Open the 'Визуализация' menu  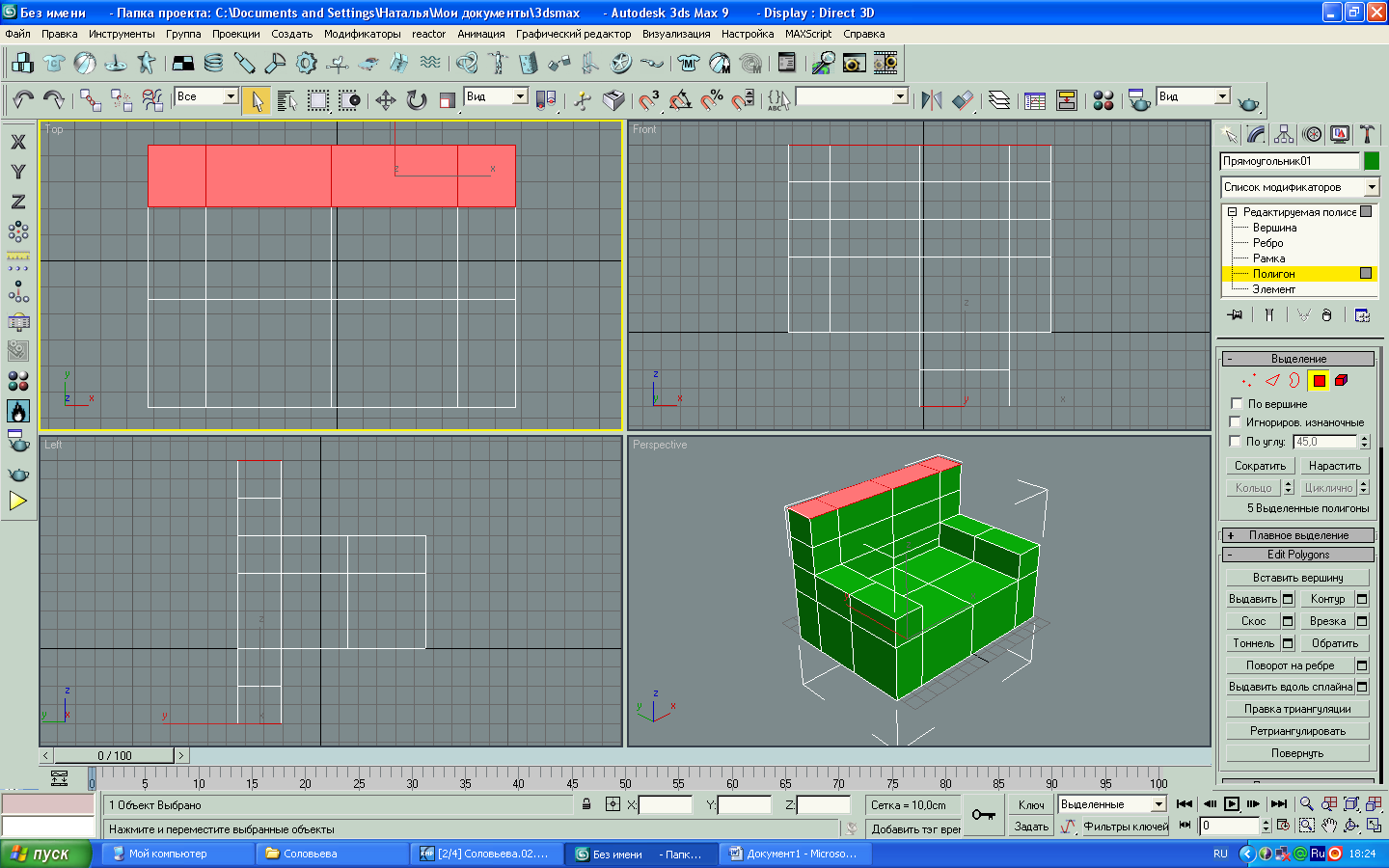click(676, 34)
